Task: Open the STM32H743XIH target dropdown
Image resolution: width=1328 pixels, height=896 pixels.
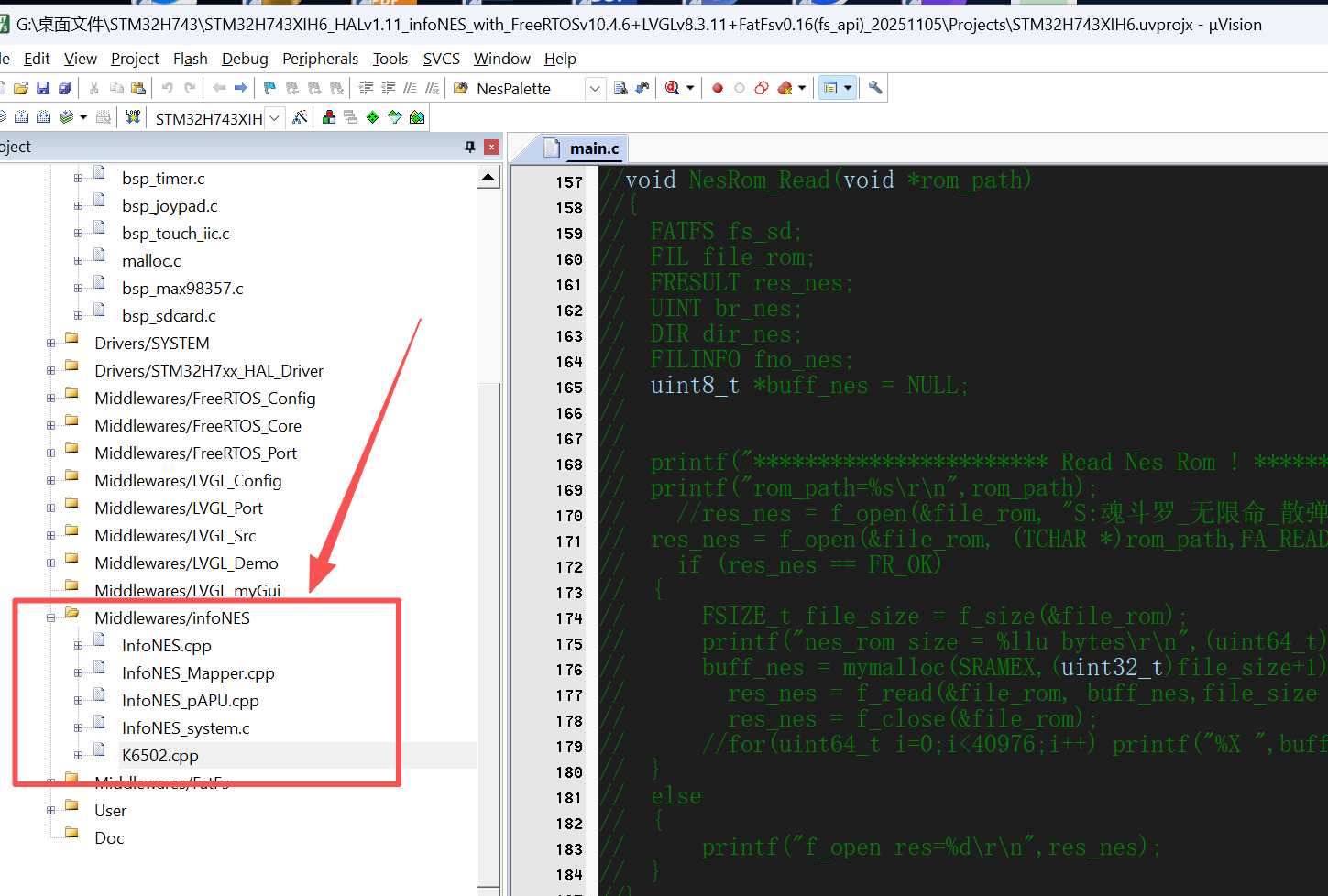Action: point(274,118)
